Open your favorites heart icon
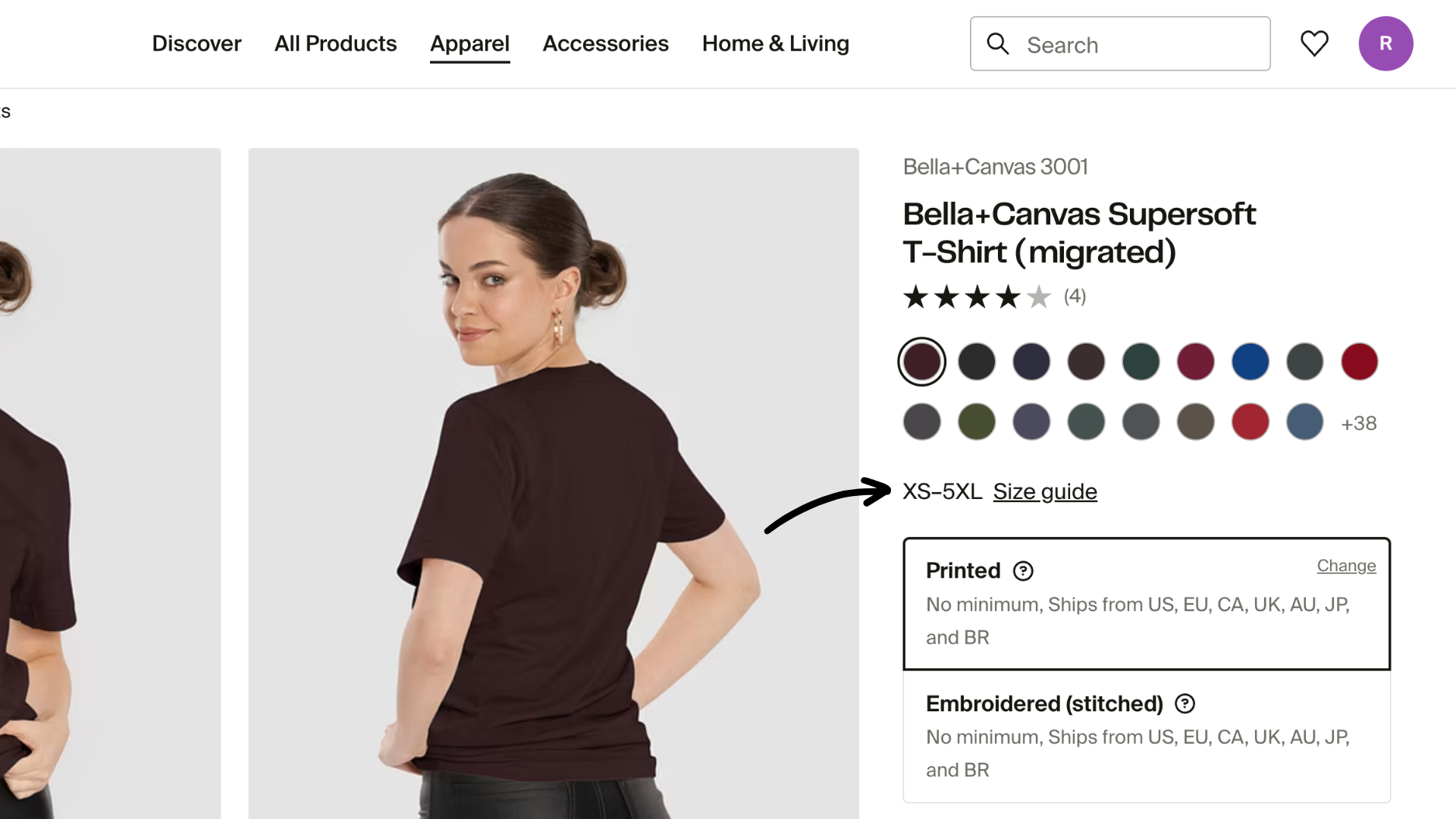1456x819 pixels. [1314, 44]
